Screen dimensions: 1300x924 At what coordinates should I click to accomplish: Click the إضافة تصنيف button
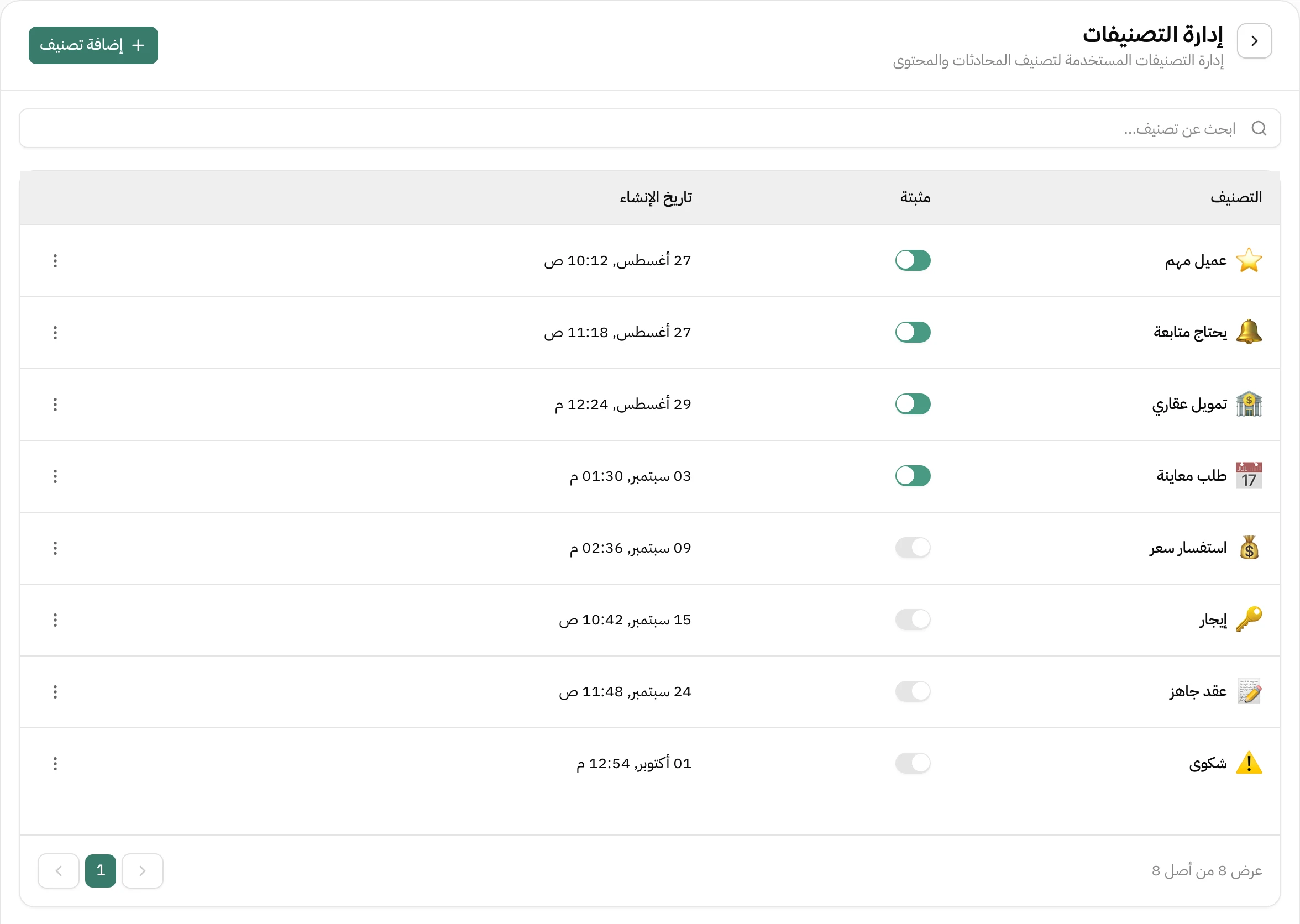click(x=93, y=45)
